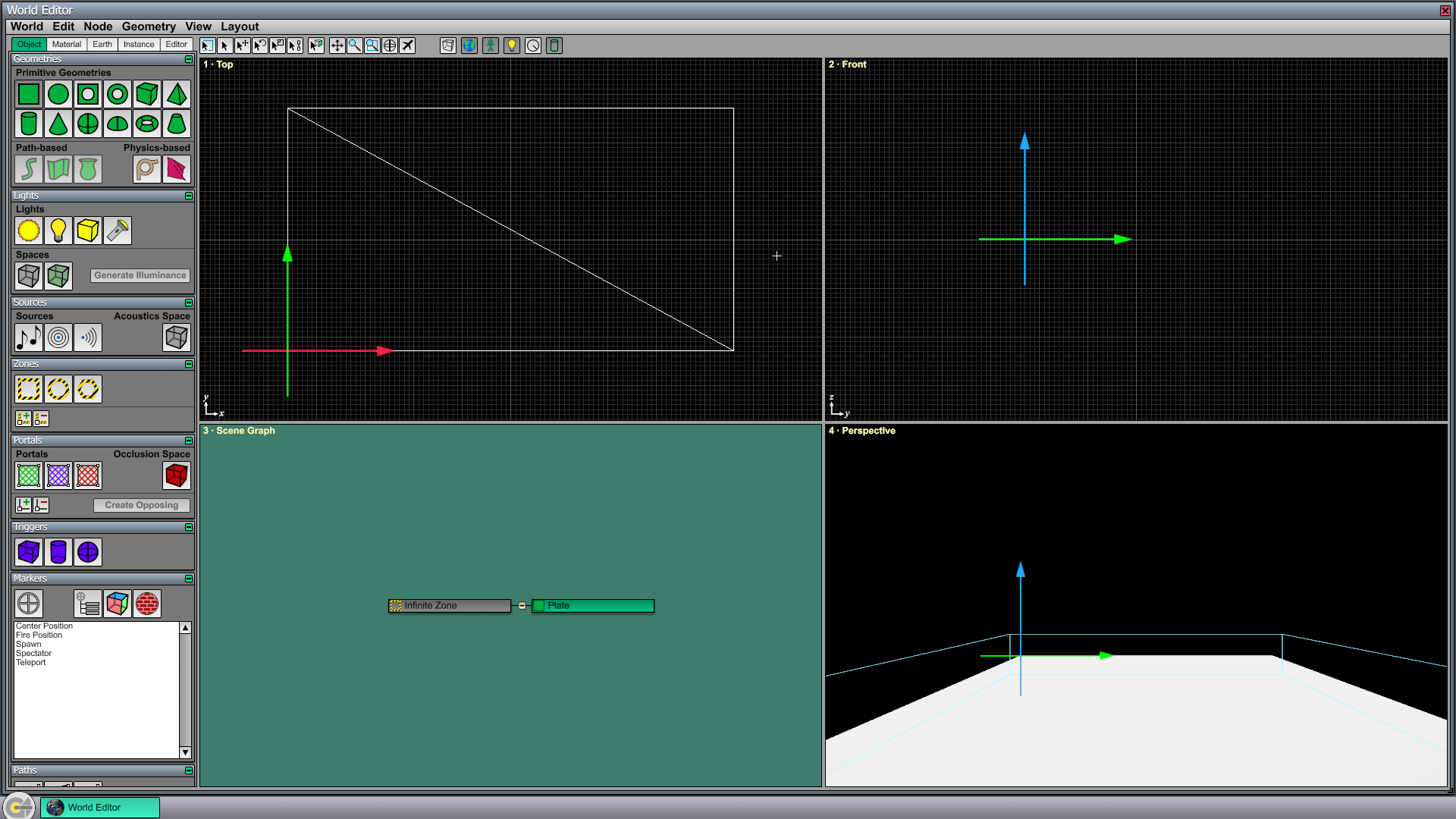Choose the yellow light bulb point light
The image size is (1456, 819).
point(58,231)
